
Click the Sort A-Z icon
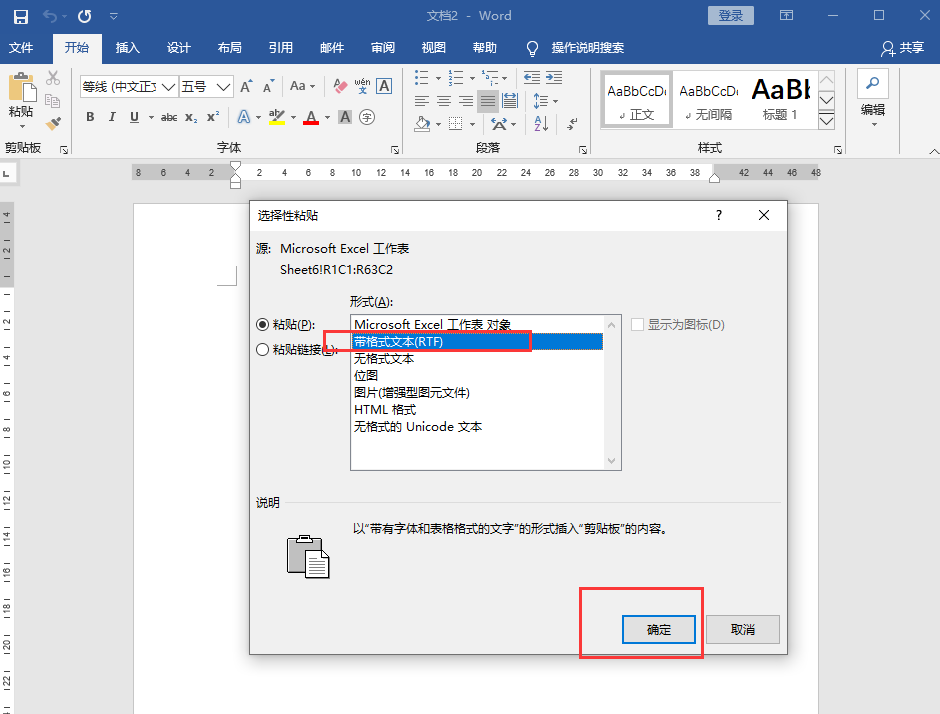541,124
